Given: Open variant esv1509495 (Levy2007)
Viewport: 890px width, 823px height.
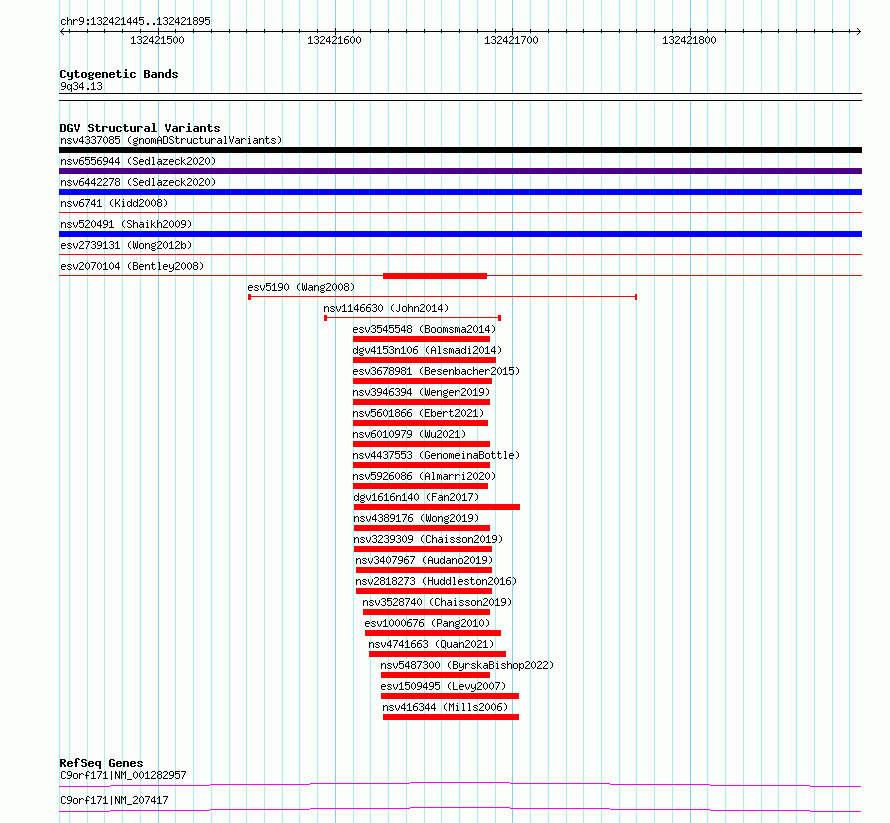Looking at the screenshot, I should pyautogui.click(x=443, y=686).
